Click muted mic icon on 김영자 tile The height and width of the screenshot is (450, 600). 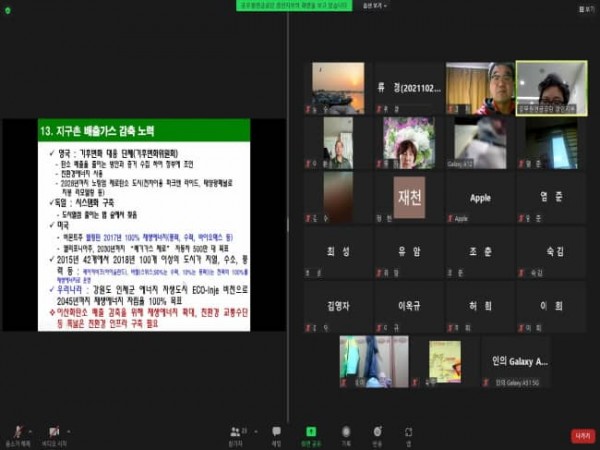click(308, 328)
